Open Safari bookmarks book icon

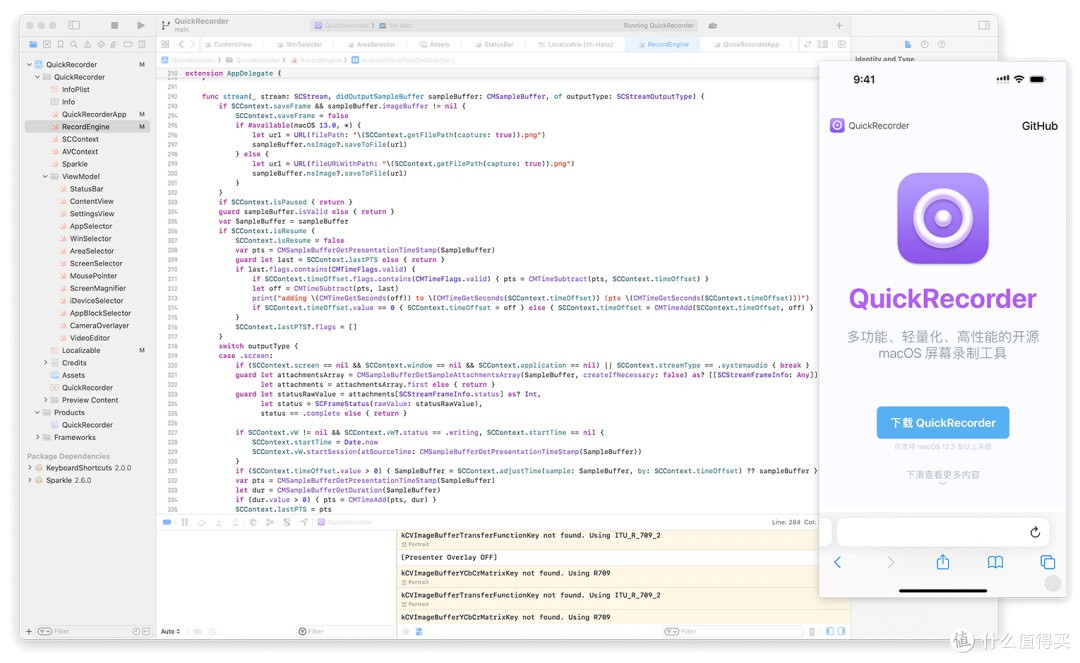pyautogui.click(x=995, y=562)
